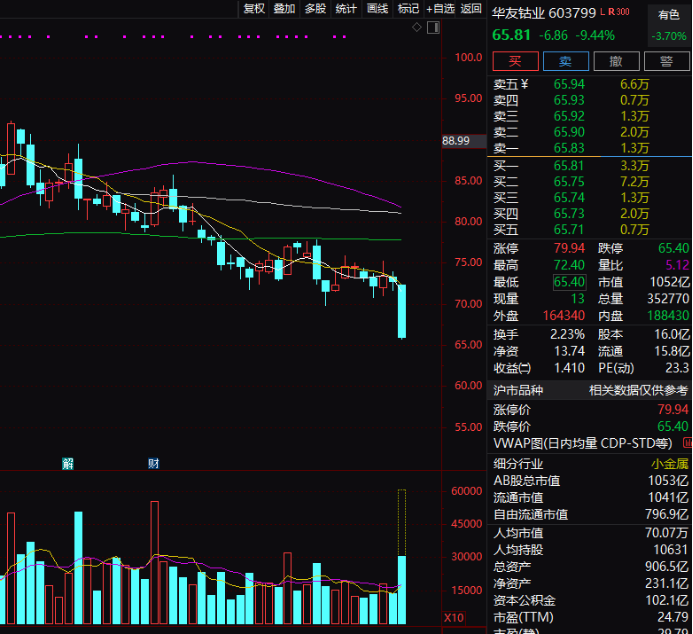Click the dashed yellow projected volume bar
Image resolution: width=693 pixels, height=634 pixels.
pyautogui.click(x=402, y=522)
